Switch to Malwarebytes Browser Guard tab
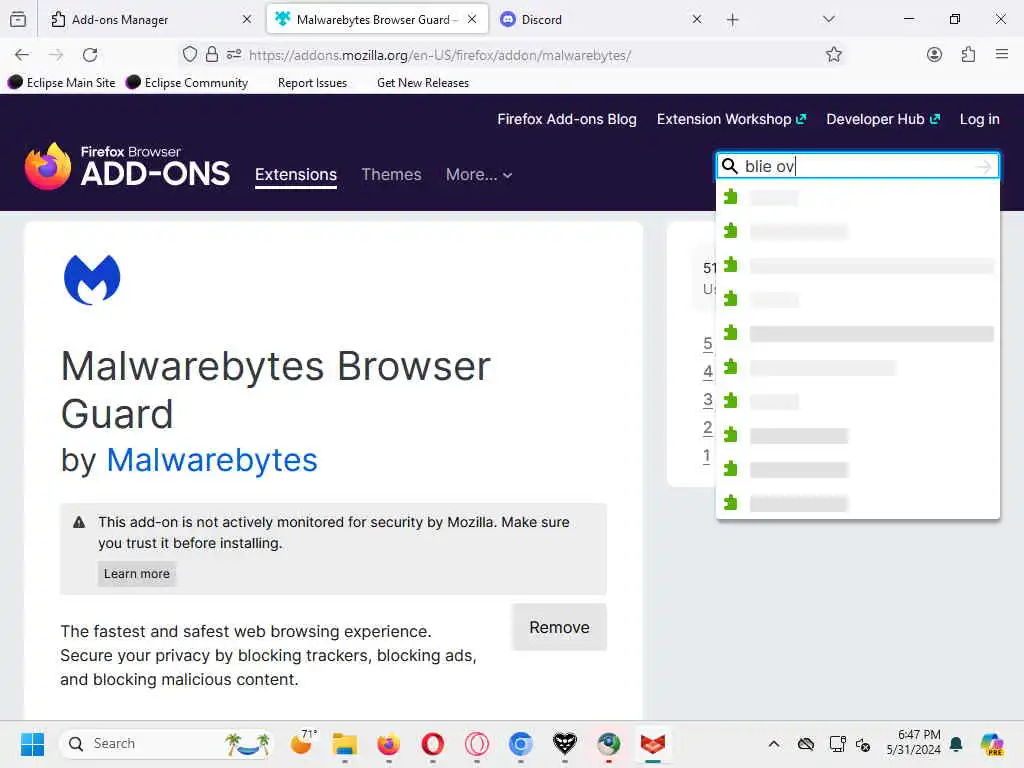 tap(377, 20)
